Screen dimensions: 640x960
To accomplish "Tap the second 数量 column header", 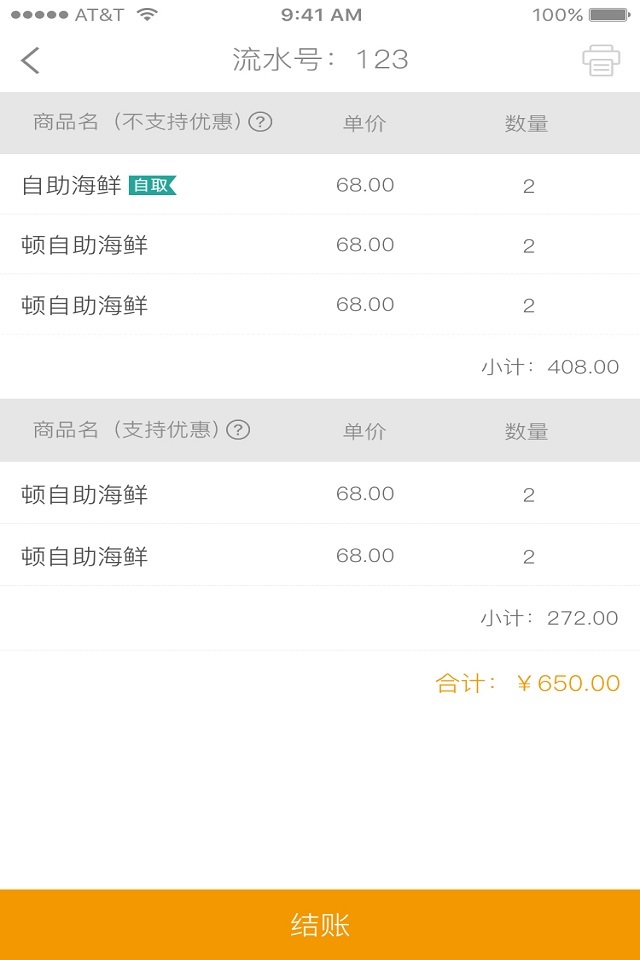I will coord(527,431).
